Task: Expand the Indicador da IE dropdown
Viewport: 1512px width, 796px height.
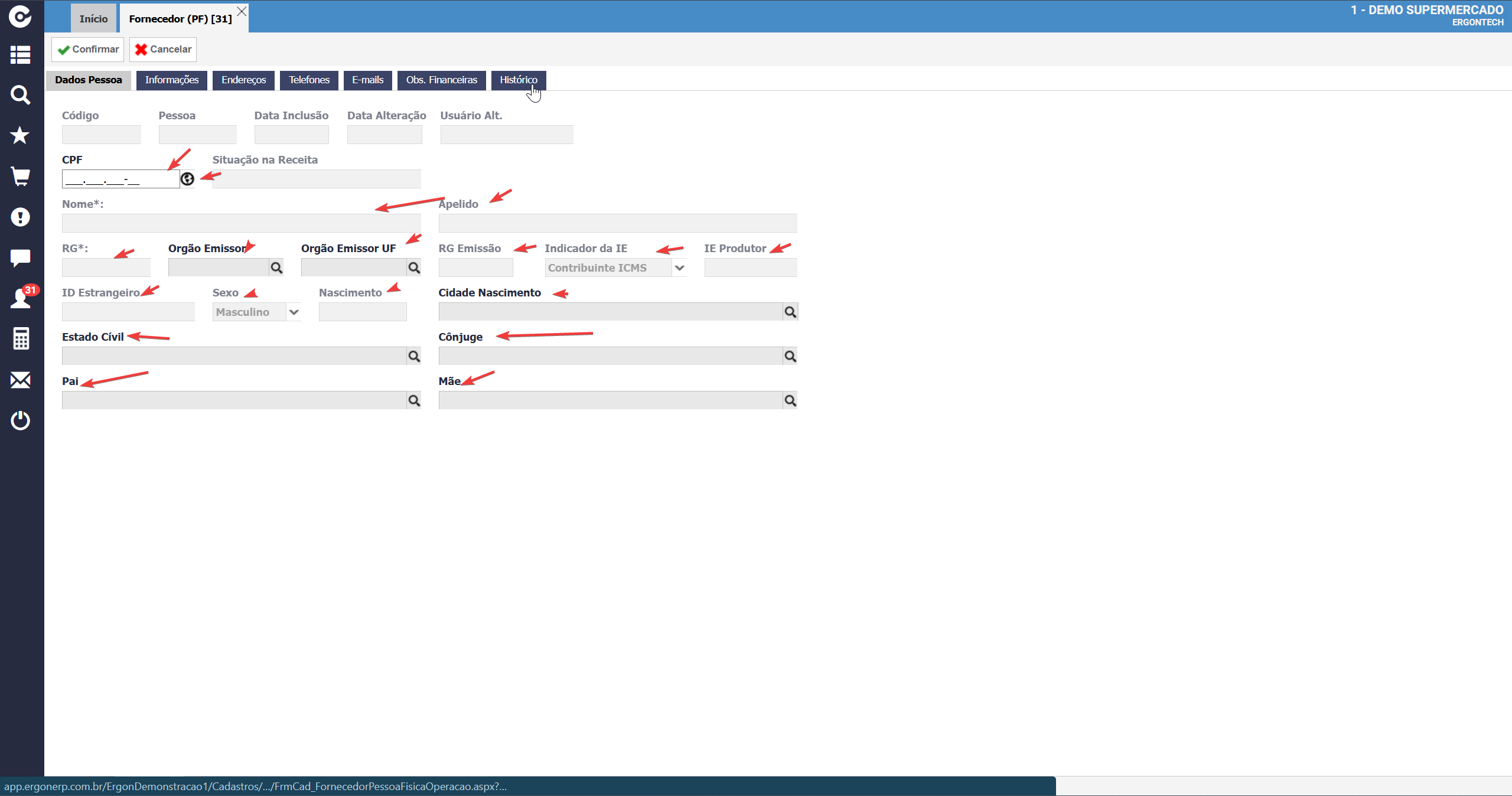Action: (679, 267)
